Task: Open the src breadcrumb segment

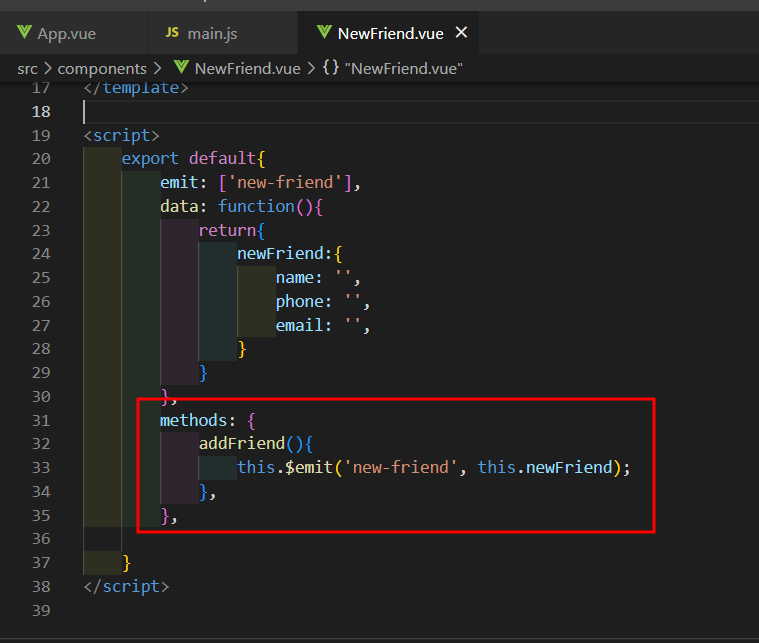Action: click(27, 69)
